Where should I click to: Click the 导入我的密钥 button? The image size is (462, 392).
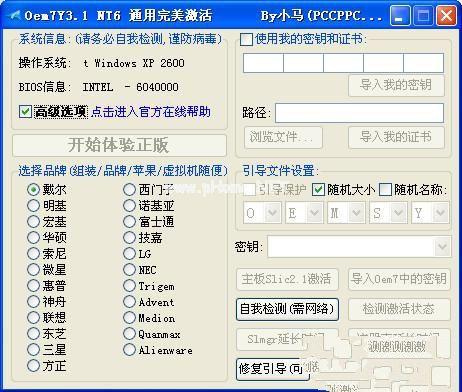[x=396, y=85]
